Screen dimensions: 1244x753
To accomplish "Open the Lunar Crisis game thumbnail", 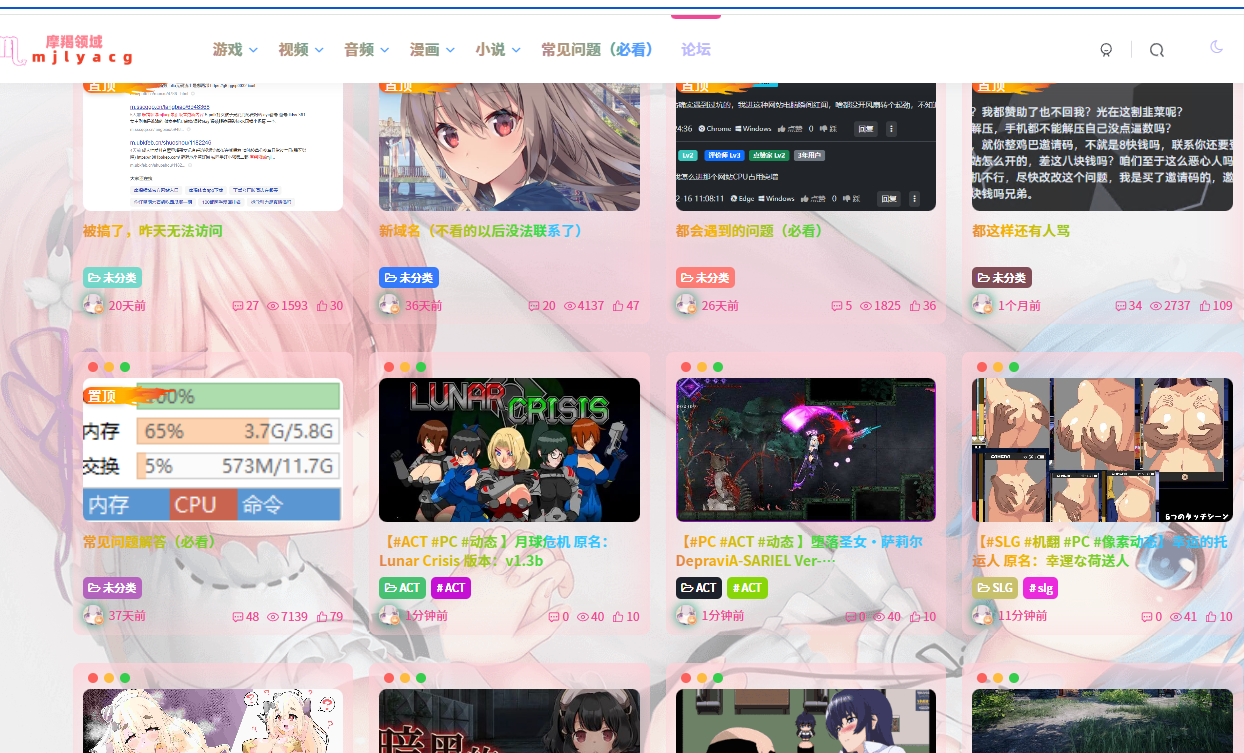I will [509, 450].
